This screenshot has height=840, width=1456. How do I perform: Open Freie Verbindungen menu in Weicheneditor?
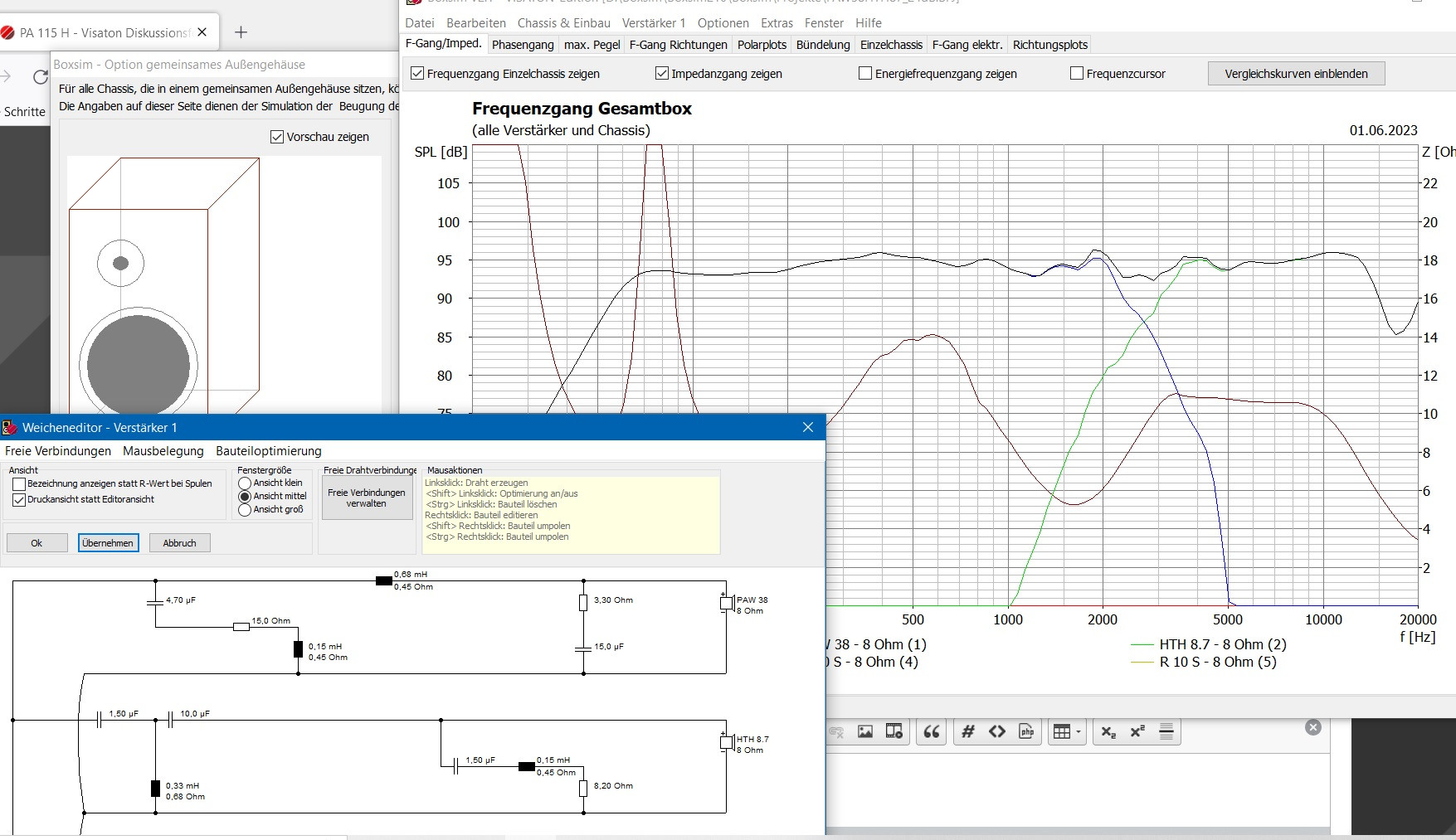(x=58, y=451)
